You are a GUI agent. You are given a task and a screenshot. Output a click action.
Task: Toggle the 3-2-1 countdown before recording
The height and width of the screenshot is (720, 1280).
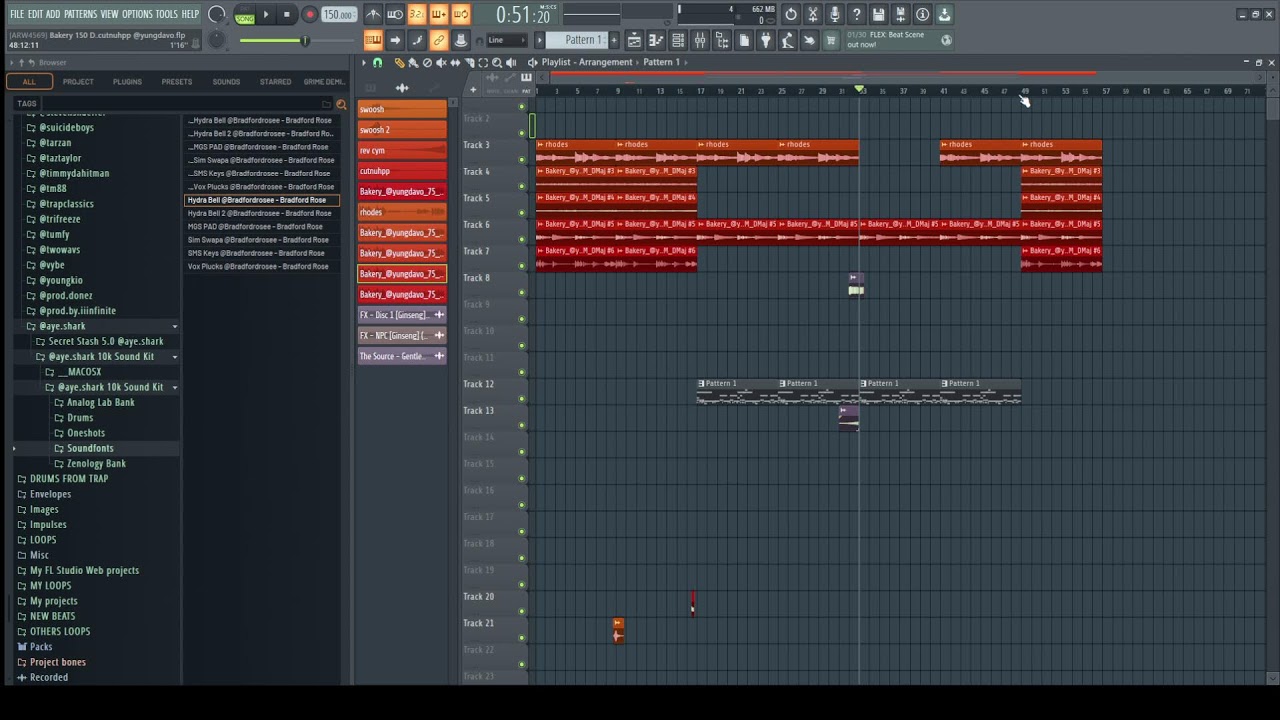click(417, 15)
